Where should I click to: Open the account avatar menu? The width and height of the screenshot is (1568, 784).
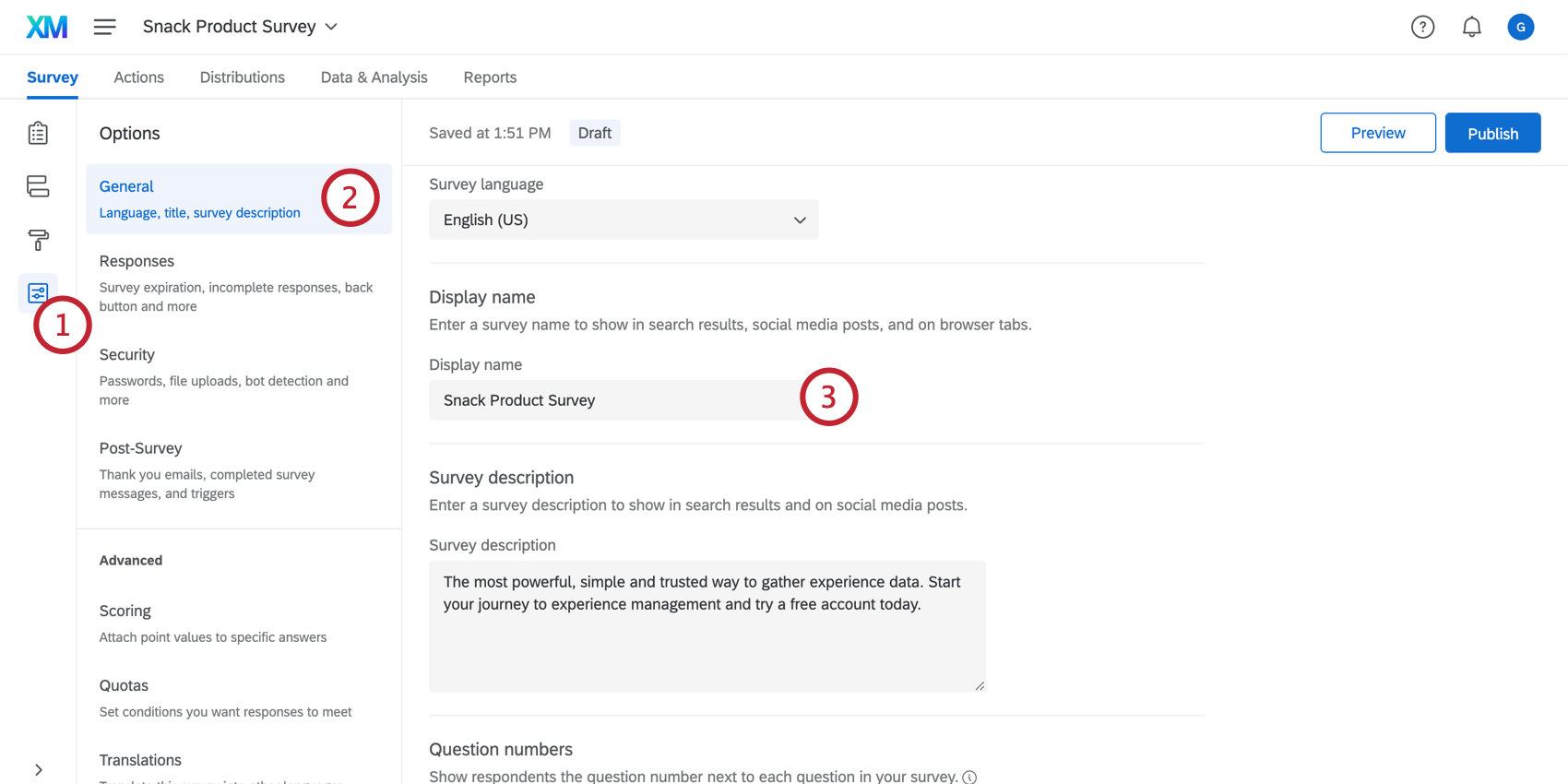pos(1520,27)
